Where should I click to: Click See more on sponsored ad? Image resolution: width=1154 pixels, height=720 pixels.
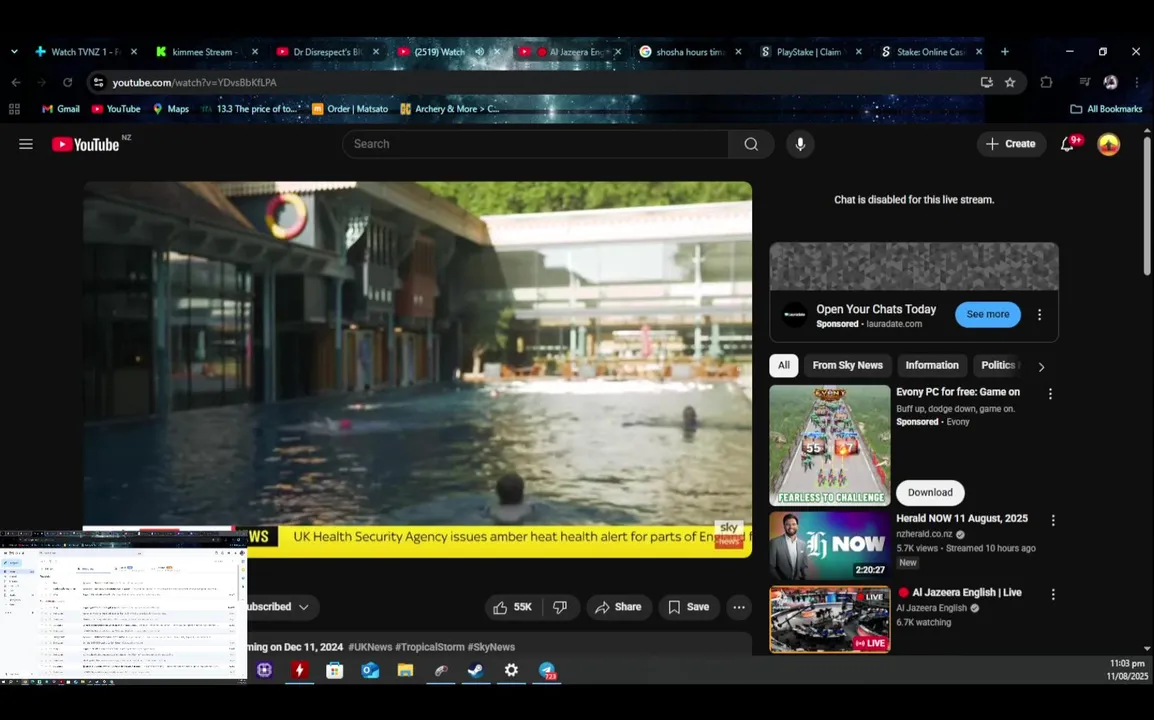click(x=988, y=314)
